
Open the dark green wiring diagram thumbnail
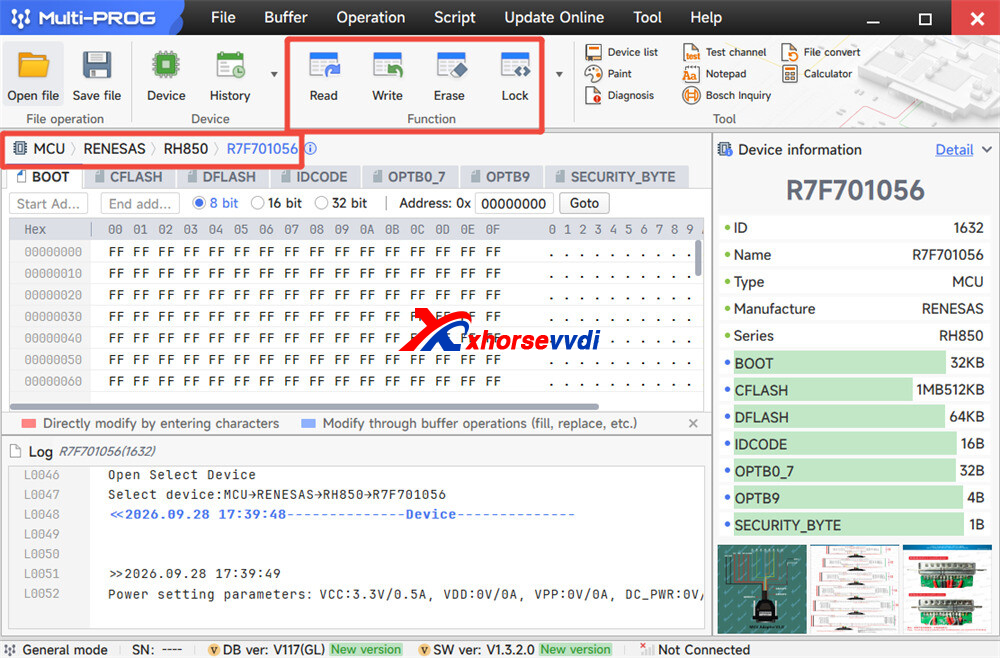762,589
